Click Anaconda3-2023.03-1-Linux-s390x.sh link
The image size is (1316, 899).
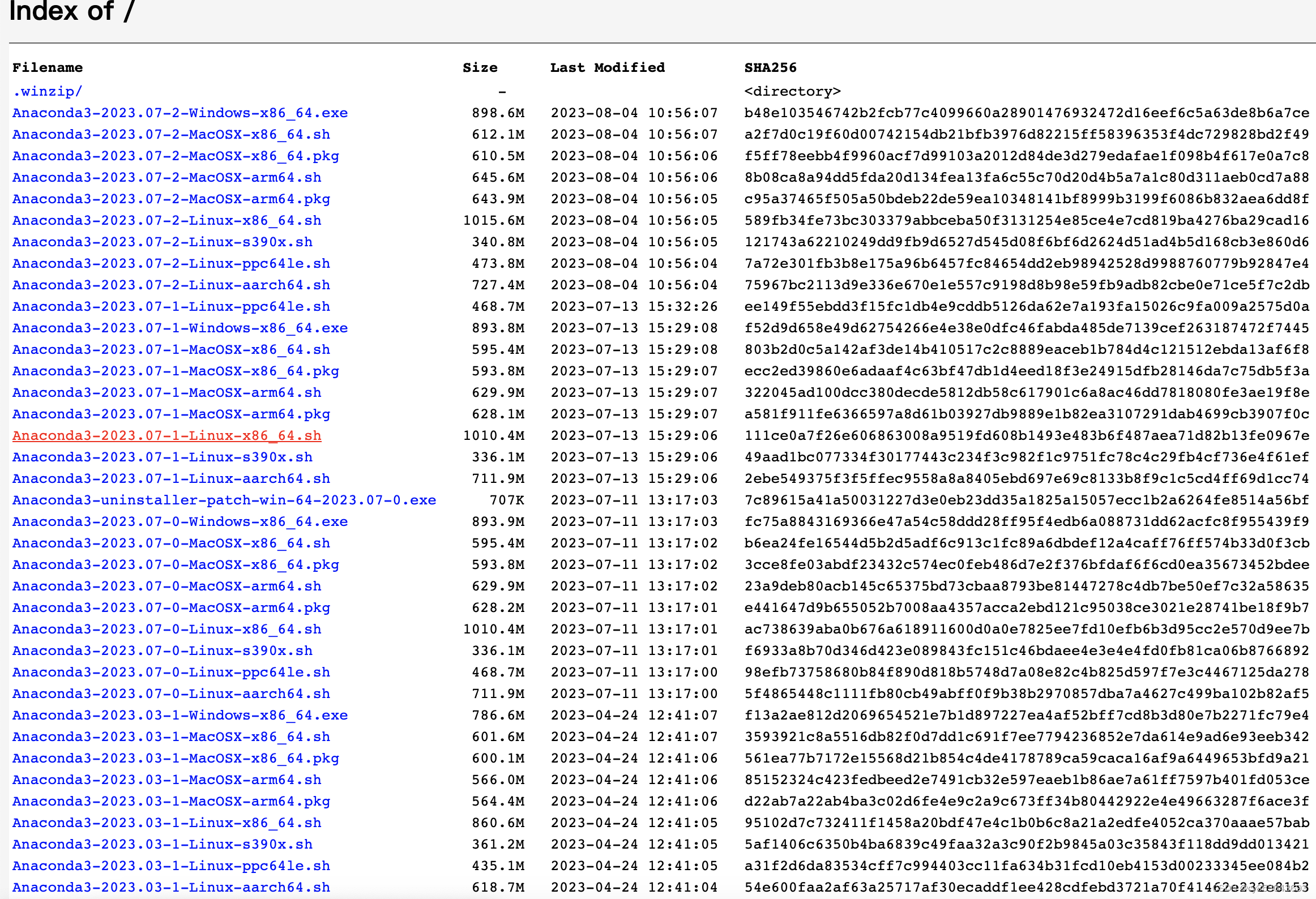tap(162, 844)
